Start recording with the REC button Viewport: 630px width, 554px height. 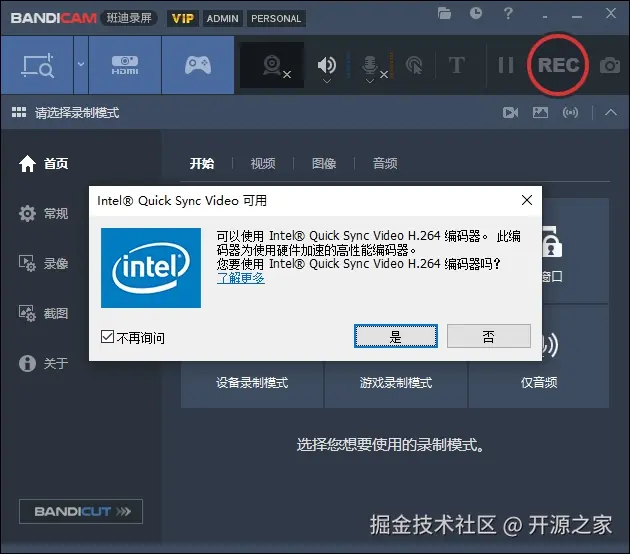click(x=558, y=65)
